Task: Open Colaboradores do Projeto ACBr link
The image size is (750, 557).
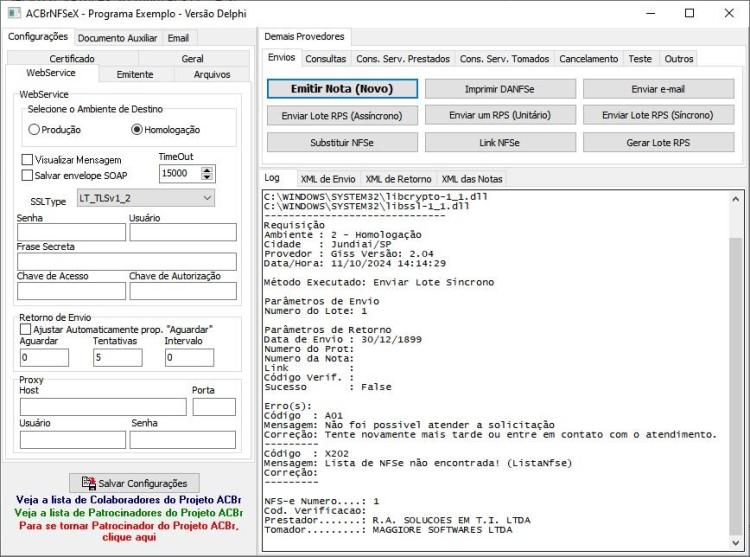Action: pyautogui.click(x=129, y=500)
